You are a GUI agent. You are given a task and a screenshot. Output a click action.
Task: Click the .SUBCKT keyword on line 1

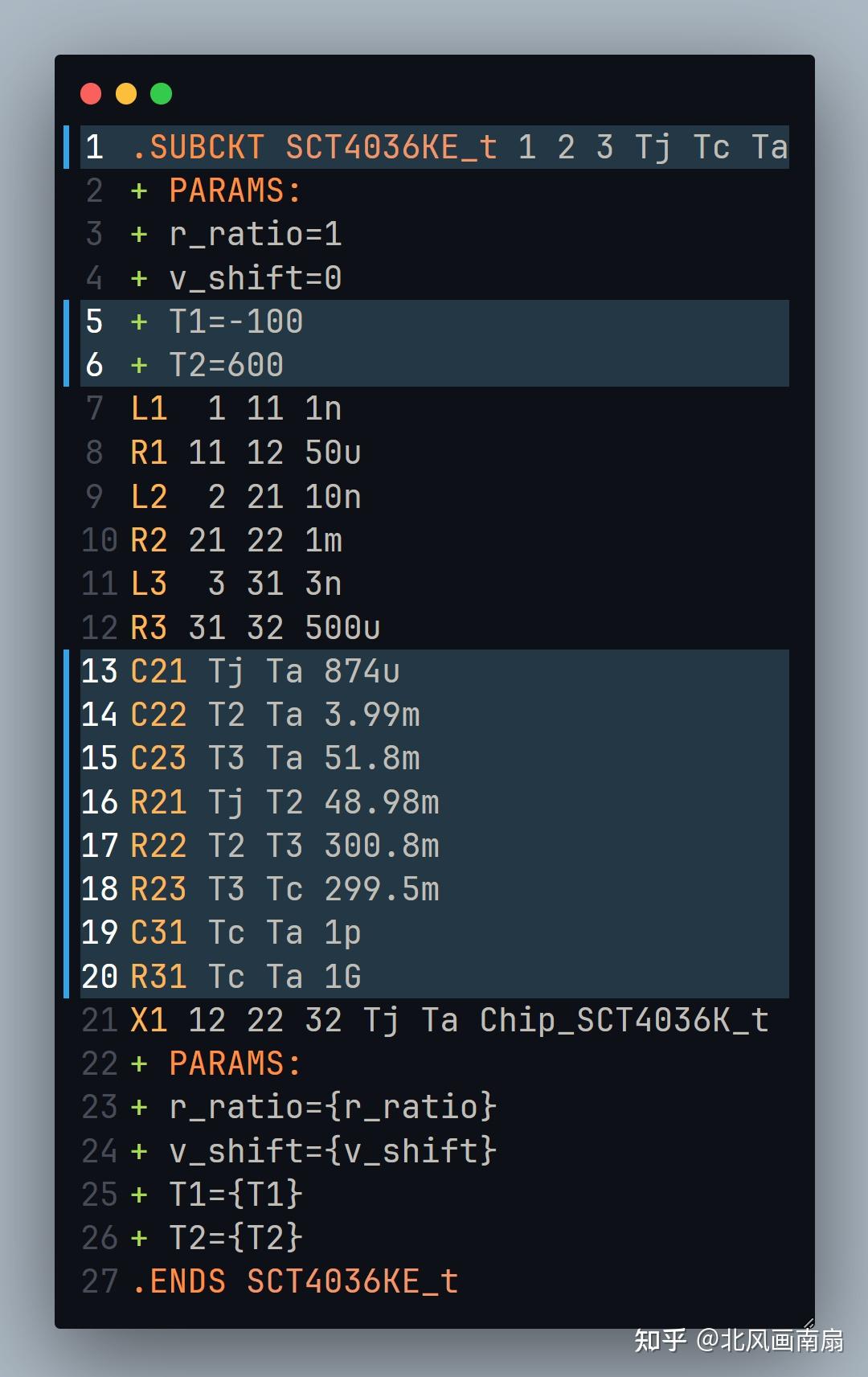[198, 147]
